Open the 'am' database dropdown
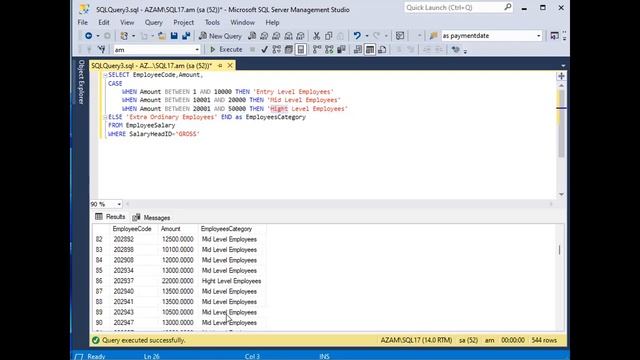 click(x=197, y=50)
